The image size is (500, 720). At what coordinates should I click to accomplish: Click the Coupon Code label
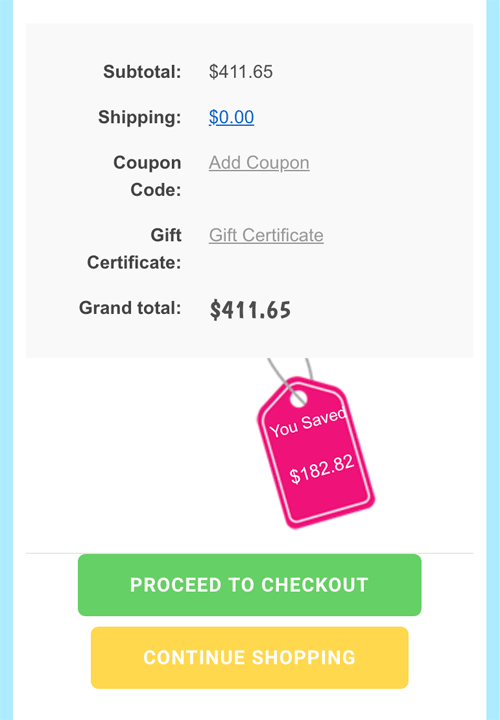pyautogui.click(x=147, y=176)
